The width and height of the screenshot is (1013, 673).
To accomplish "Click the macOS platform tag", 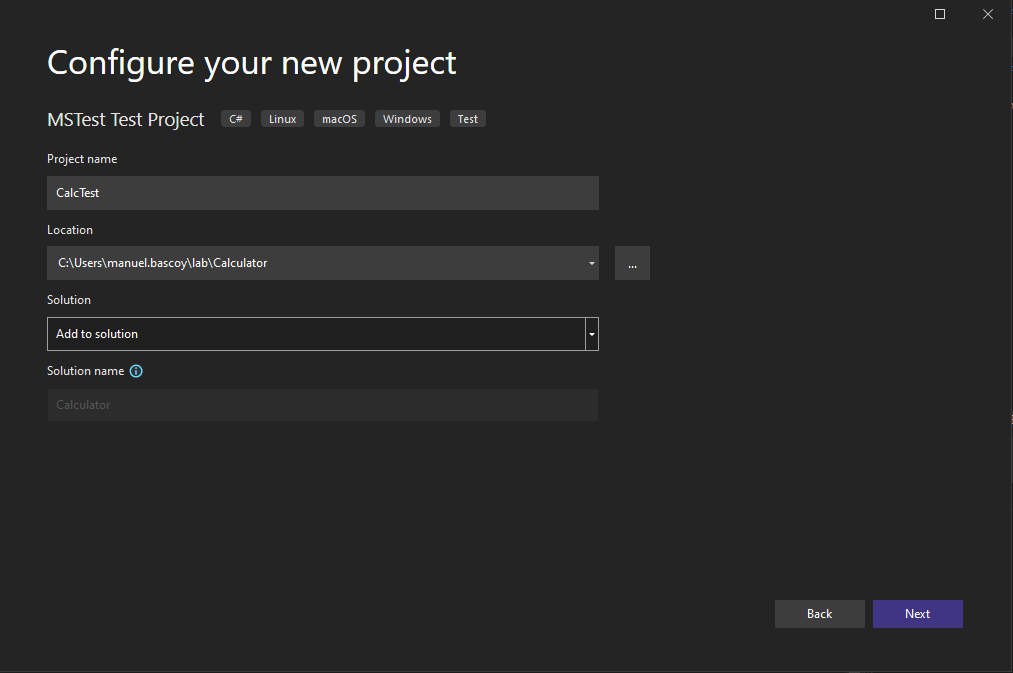I will [x=339, y=119].
